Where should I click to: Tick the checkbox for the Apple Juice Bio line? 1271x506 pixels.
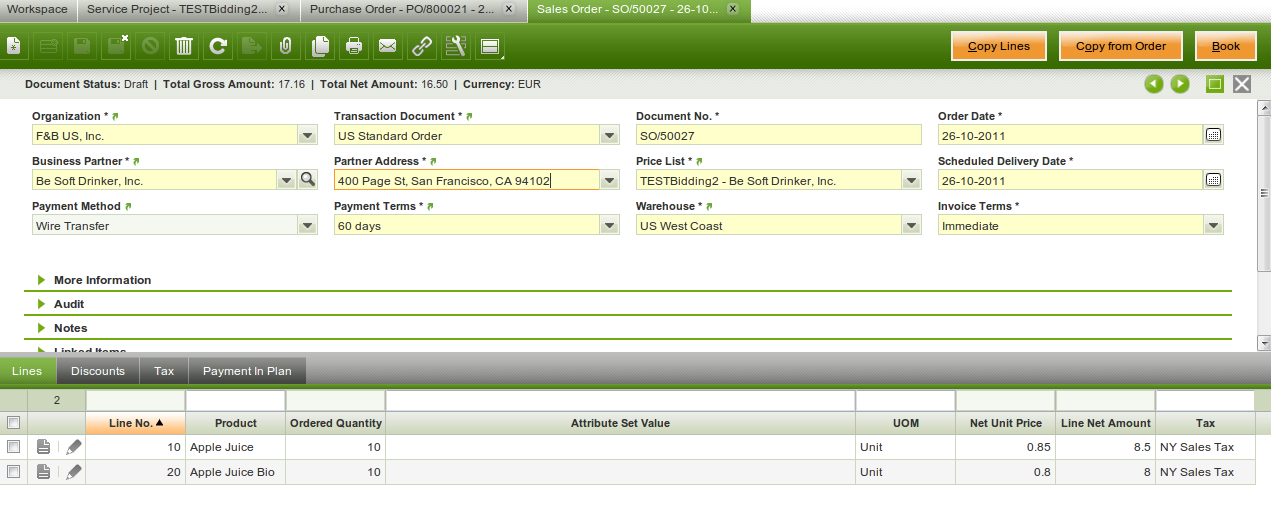pos(13,472)
